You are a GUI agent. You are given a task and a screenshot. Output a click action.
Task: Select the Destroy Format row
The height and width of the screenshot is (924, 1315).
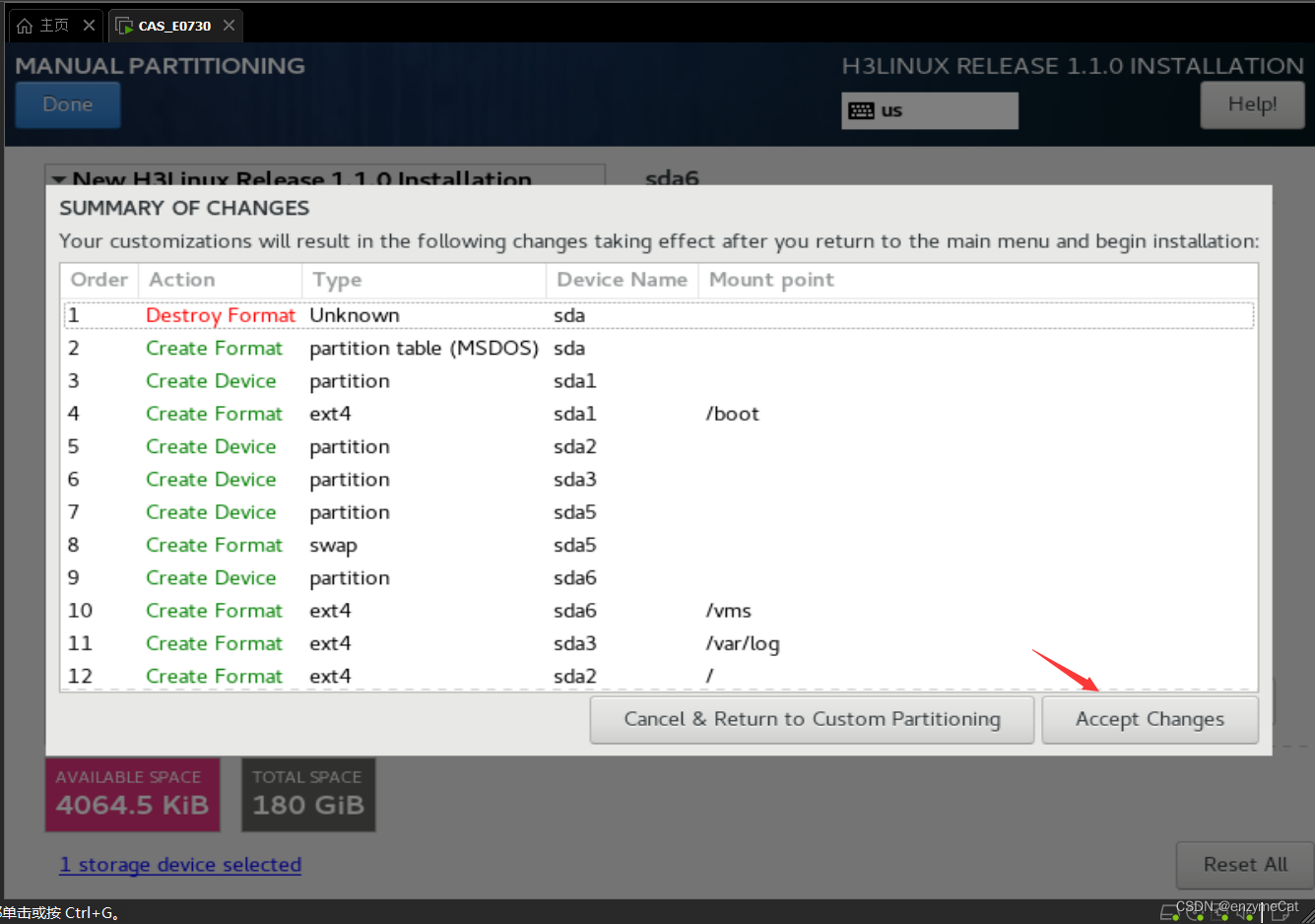pos(659,315)
